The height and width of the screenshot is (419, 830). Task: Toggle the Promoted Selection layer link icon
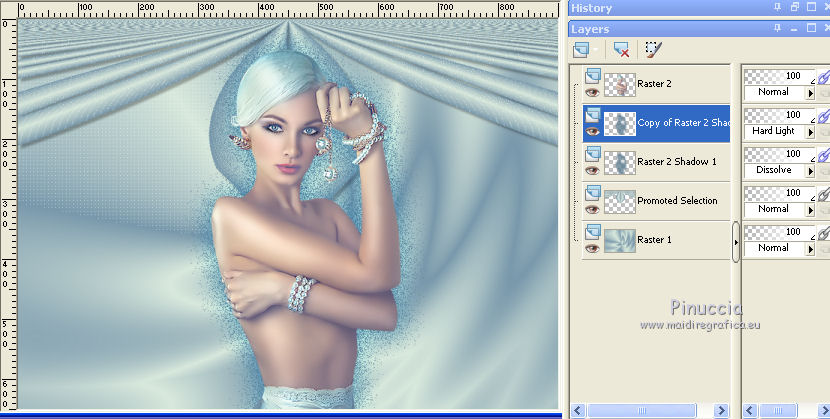coord(823,196)
